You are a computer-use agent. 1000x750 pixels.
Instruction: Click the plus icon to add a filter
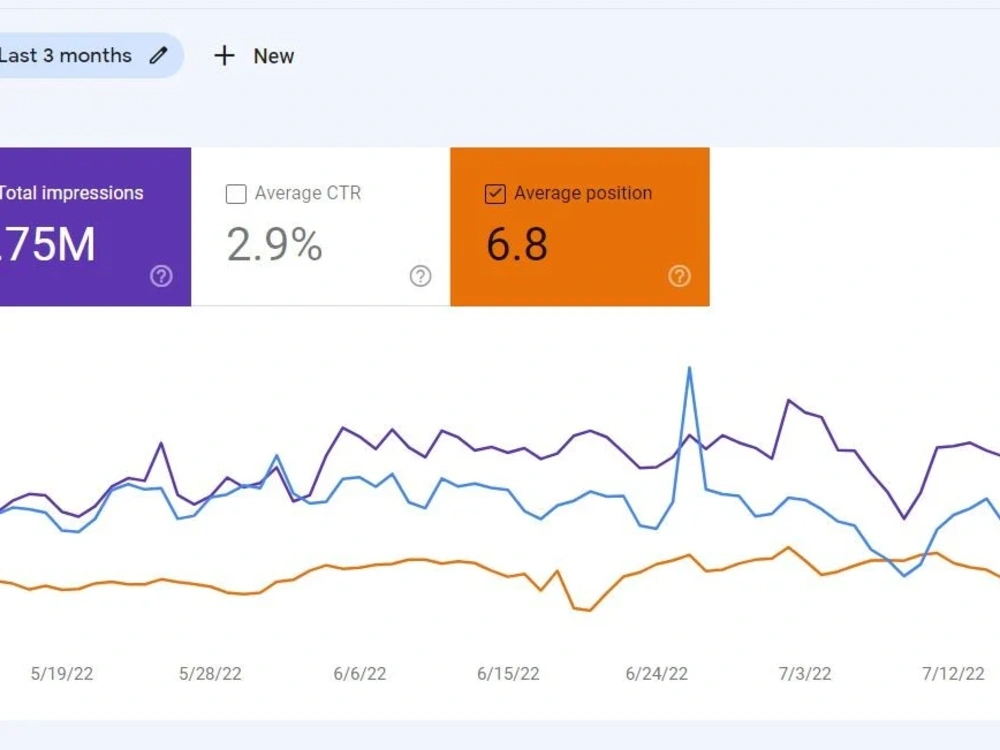pyautogui.click(x=224, y=55)
